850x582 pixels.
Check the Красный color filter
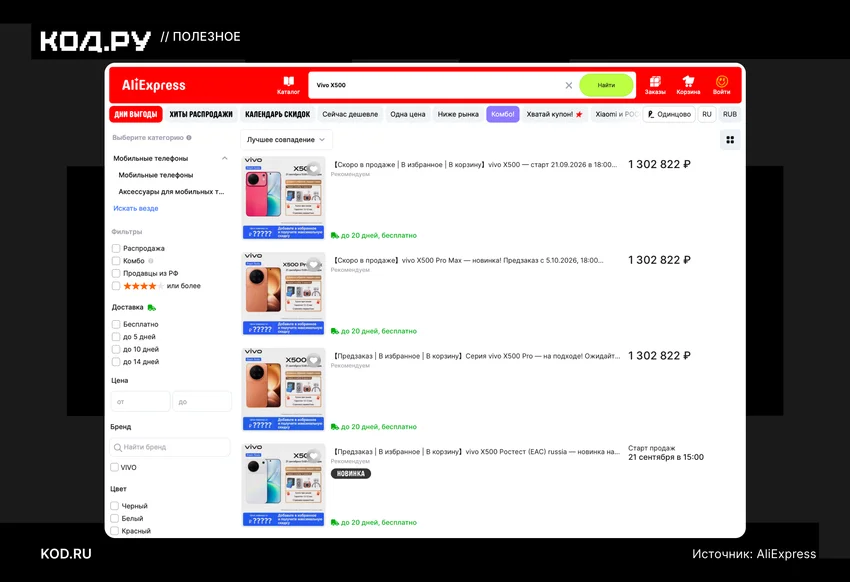click(114, 531)
